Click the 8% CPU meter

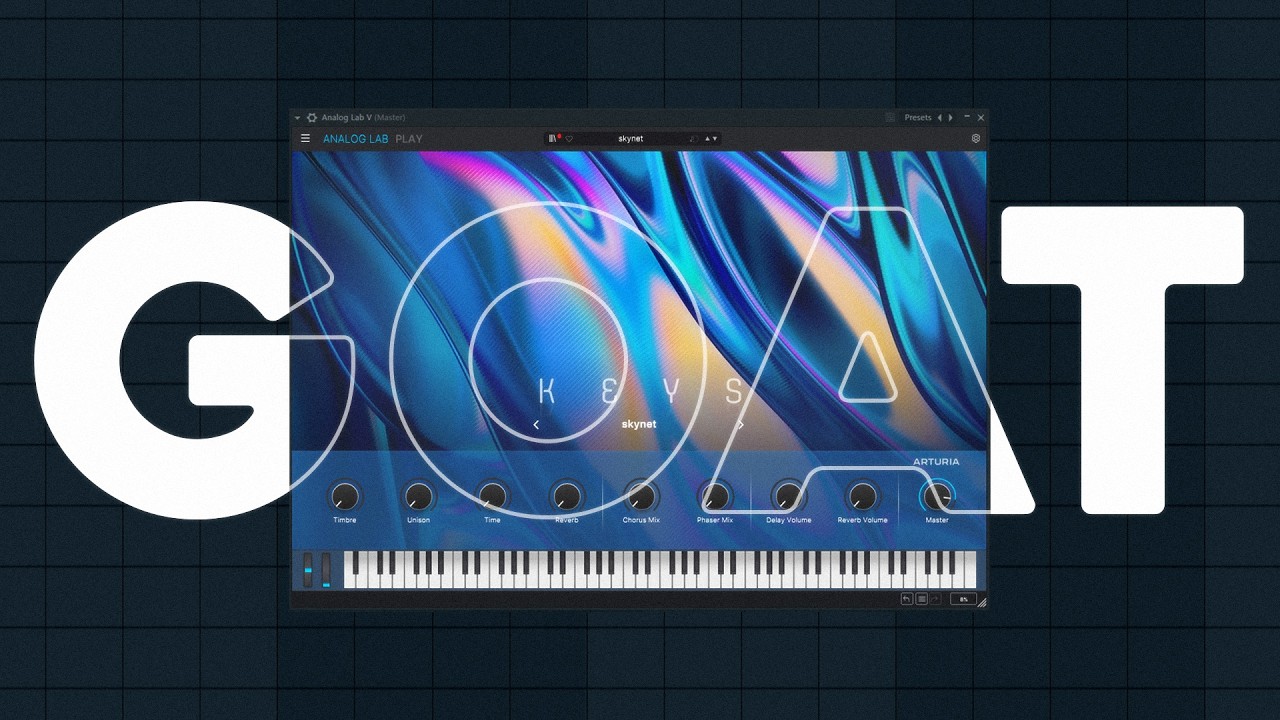click(x=963, y=599)
